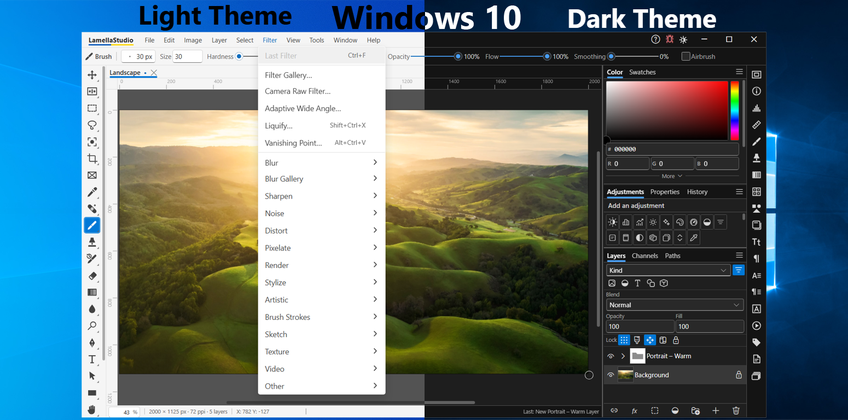Open the Kind filter dropdown
The image size is (848, 420).
668,270
